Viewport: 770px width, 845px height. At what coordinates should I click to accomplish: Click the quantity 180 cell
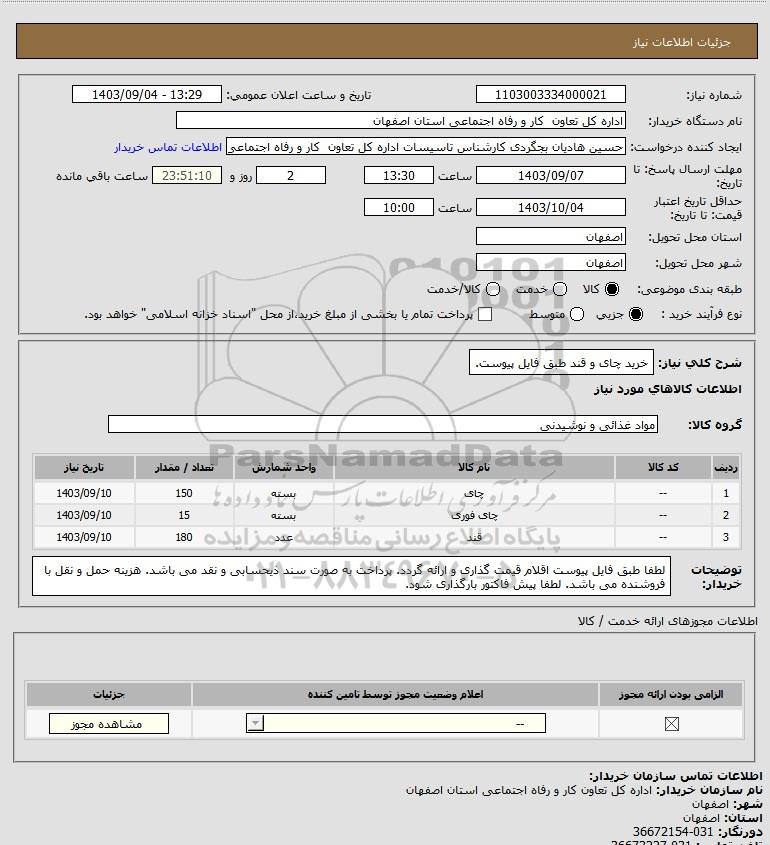coord(184,537)
